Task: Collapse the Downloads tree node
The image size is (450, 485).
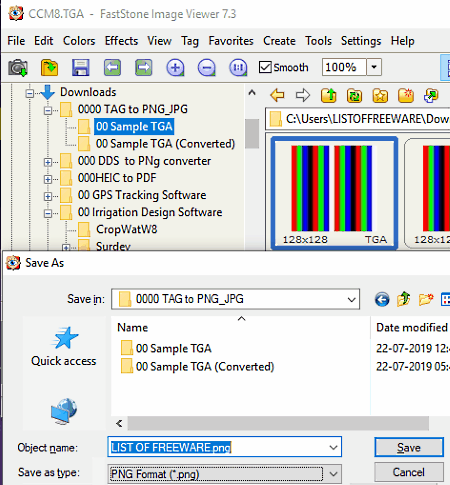Action: pyautogui.click(x=30, y=93)
